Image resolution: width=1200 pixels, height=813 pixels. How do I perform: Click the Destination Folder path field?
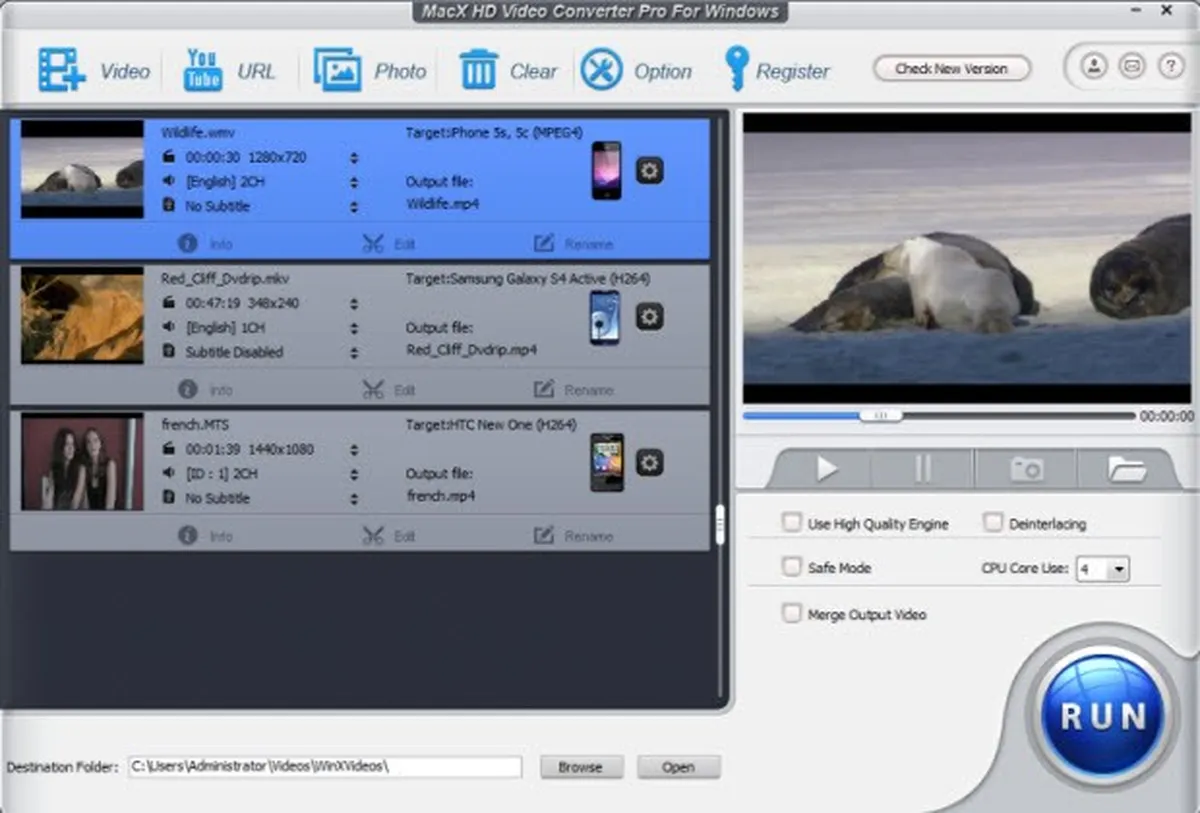[325, 767]
